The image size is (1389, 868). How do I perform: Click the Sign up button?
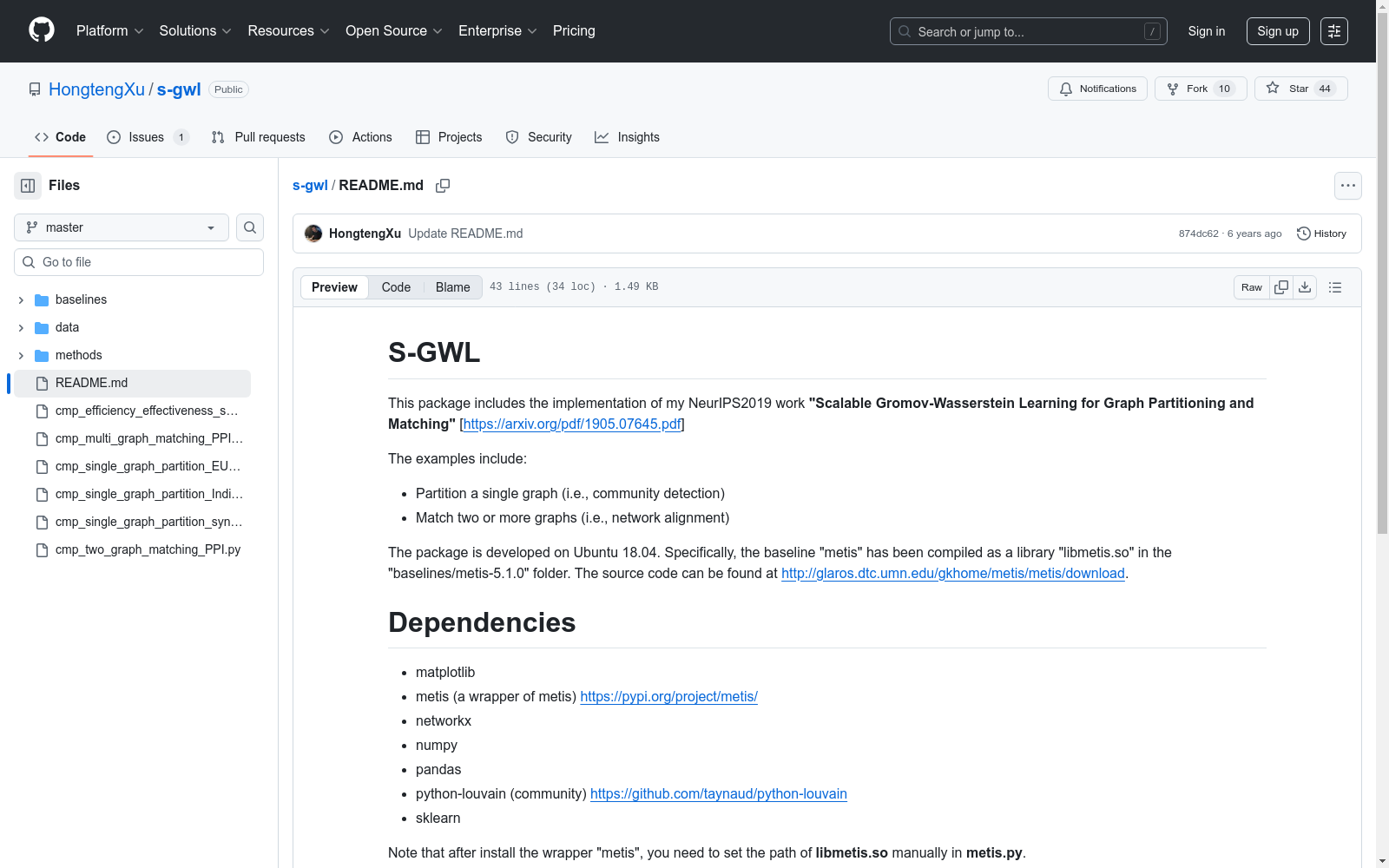click(1278, 31)
